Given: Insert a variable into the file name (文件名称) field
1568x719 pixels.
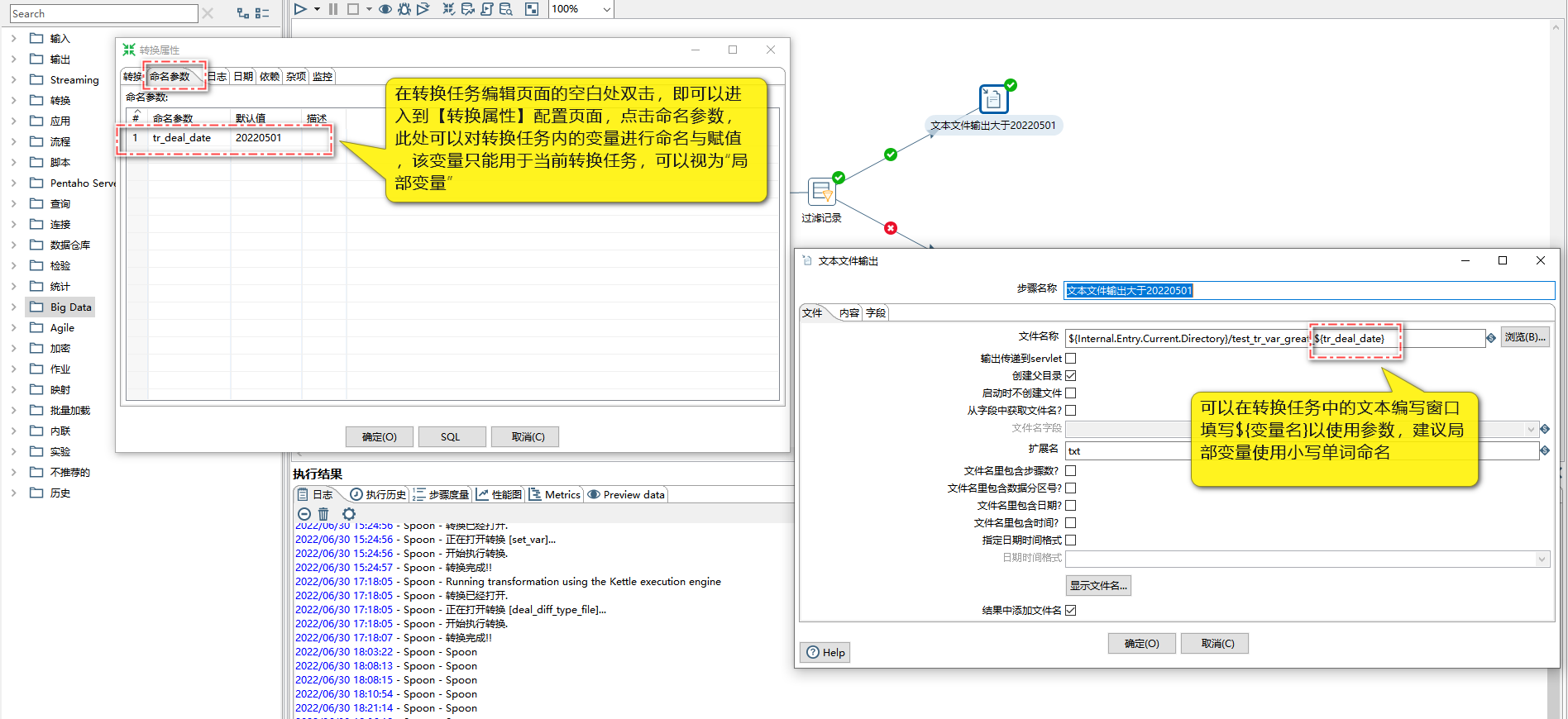Looking at the screenshot, I should tap(1491, 338).
